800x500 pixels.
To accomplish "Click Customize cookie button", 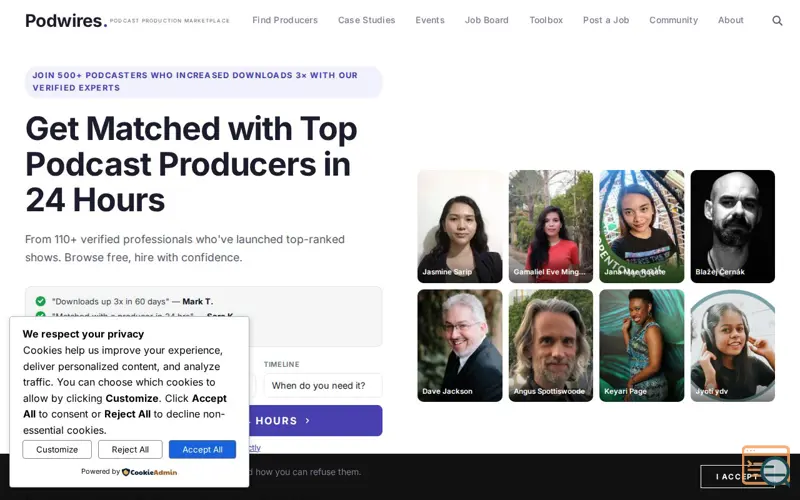I will [x=57, y=449].
